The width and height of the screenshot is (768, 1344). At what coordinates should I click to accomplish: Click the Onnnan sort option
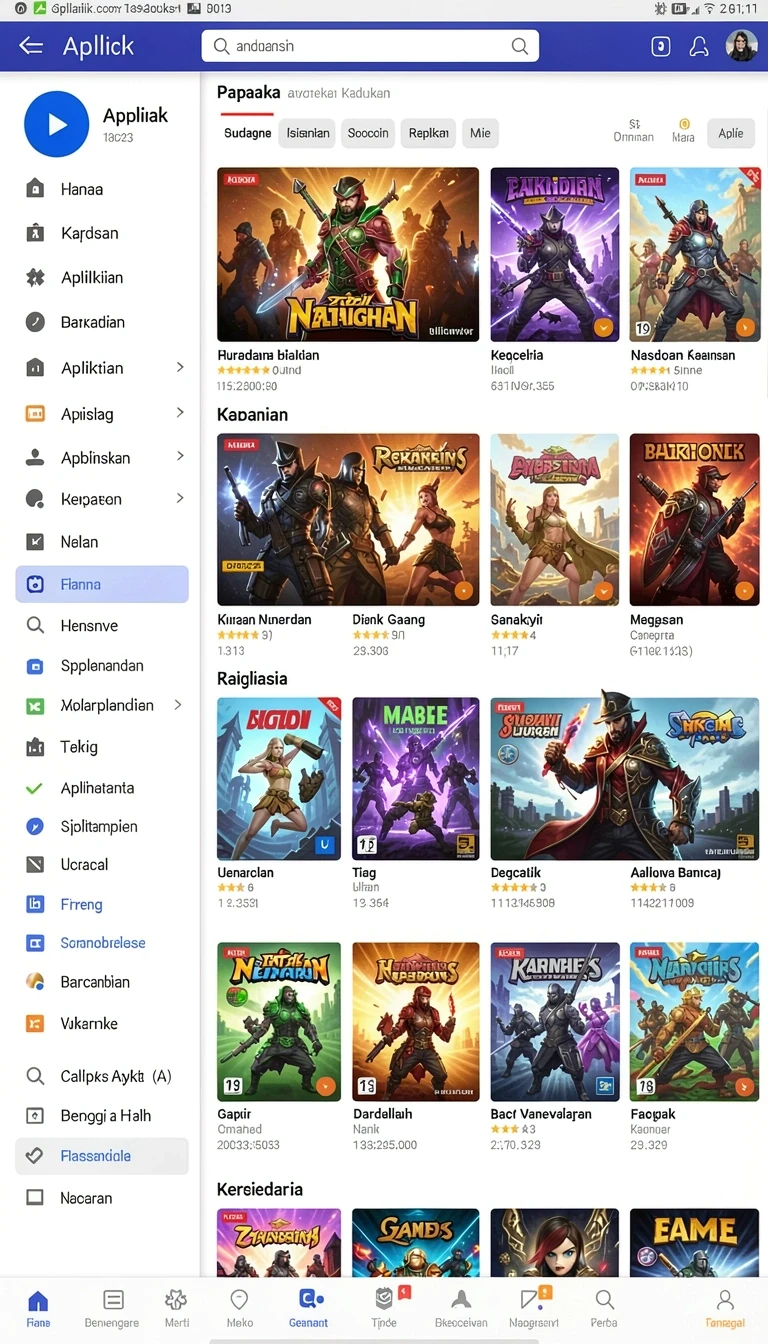coord(634,131)
